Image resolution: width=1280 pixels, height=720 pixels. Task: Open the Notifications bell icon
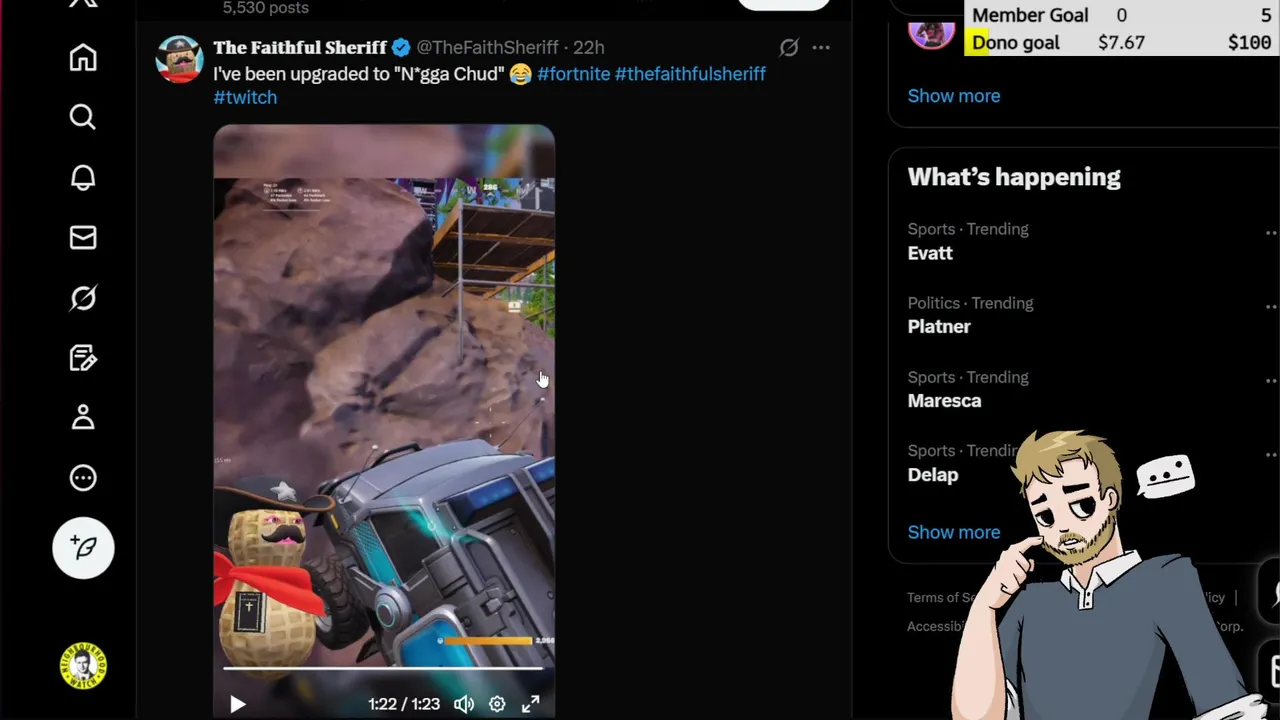click(83, 178)
